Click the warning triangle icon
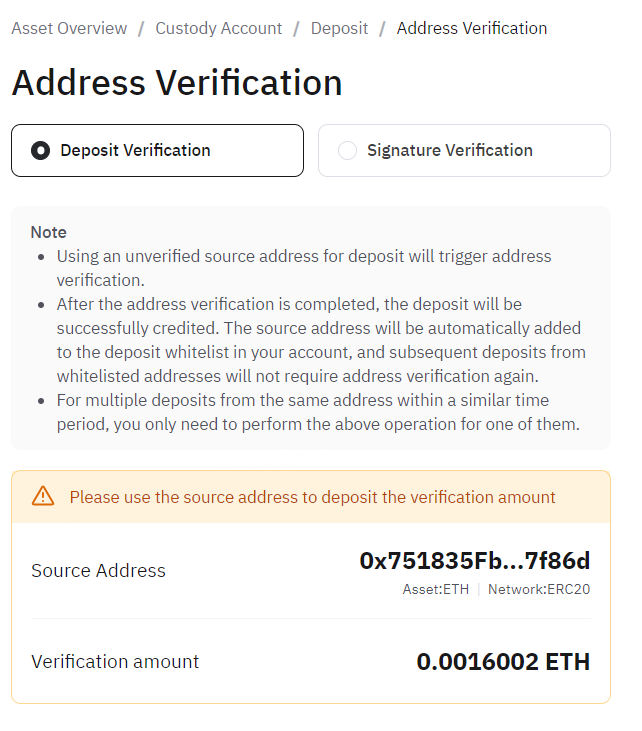642x731 pixels. tap(43, 496)
